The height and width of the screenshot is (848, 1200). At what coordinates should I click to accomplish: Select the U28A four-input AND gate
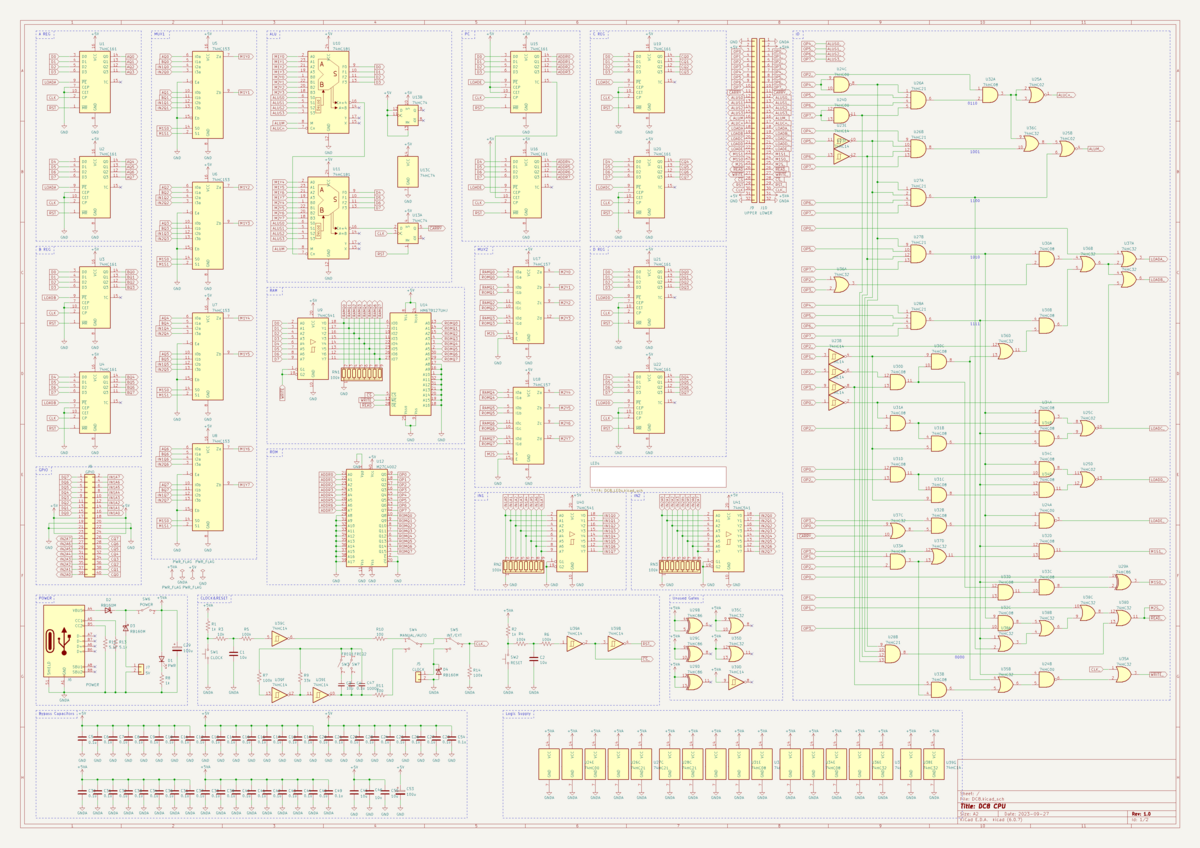click(917, 320)
